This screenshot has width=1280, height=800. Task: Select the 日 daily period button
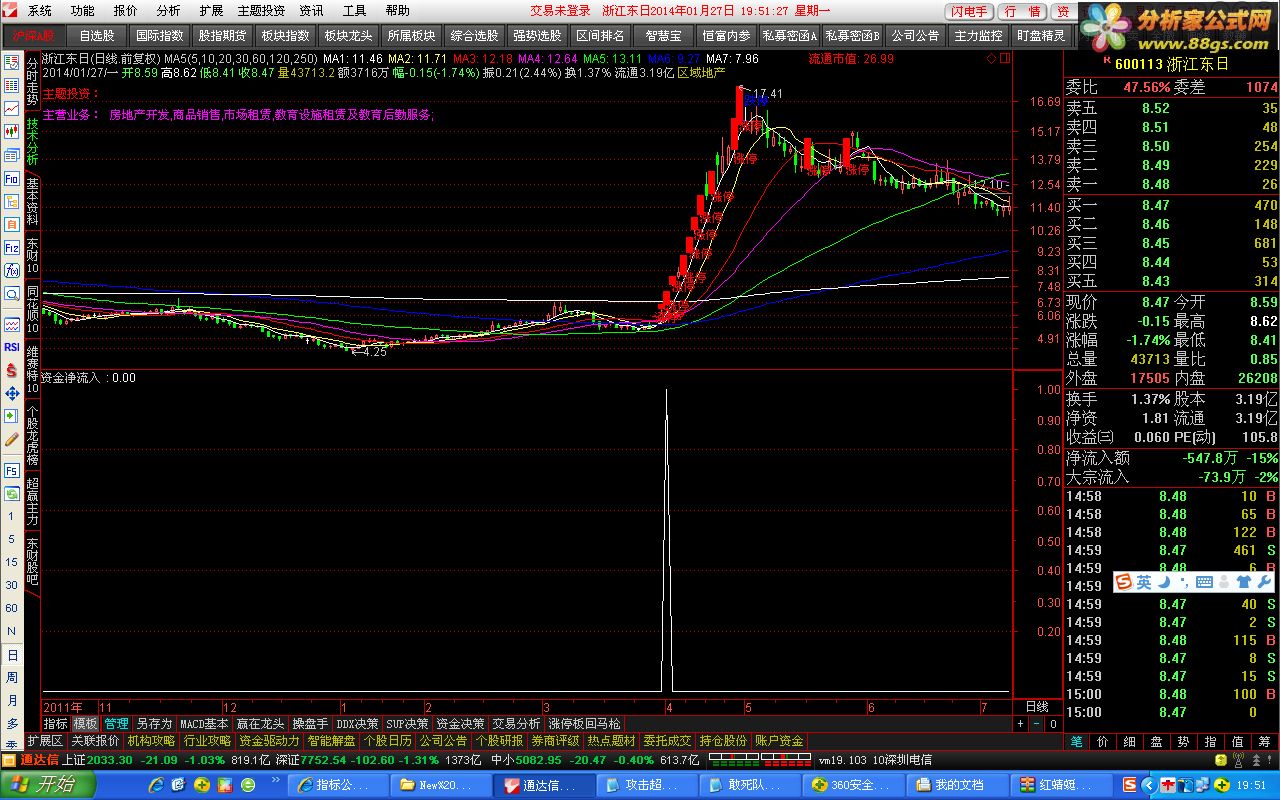[12, 655]
